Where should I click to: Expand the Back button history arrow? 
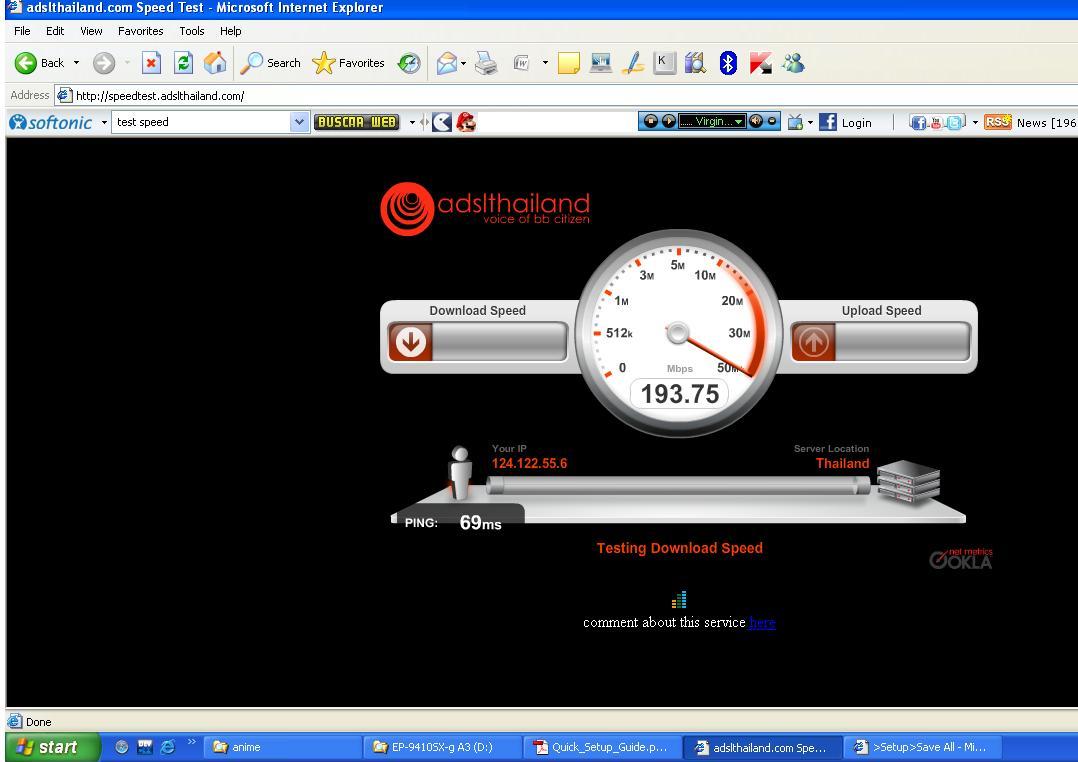[x=76, y=63]
